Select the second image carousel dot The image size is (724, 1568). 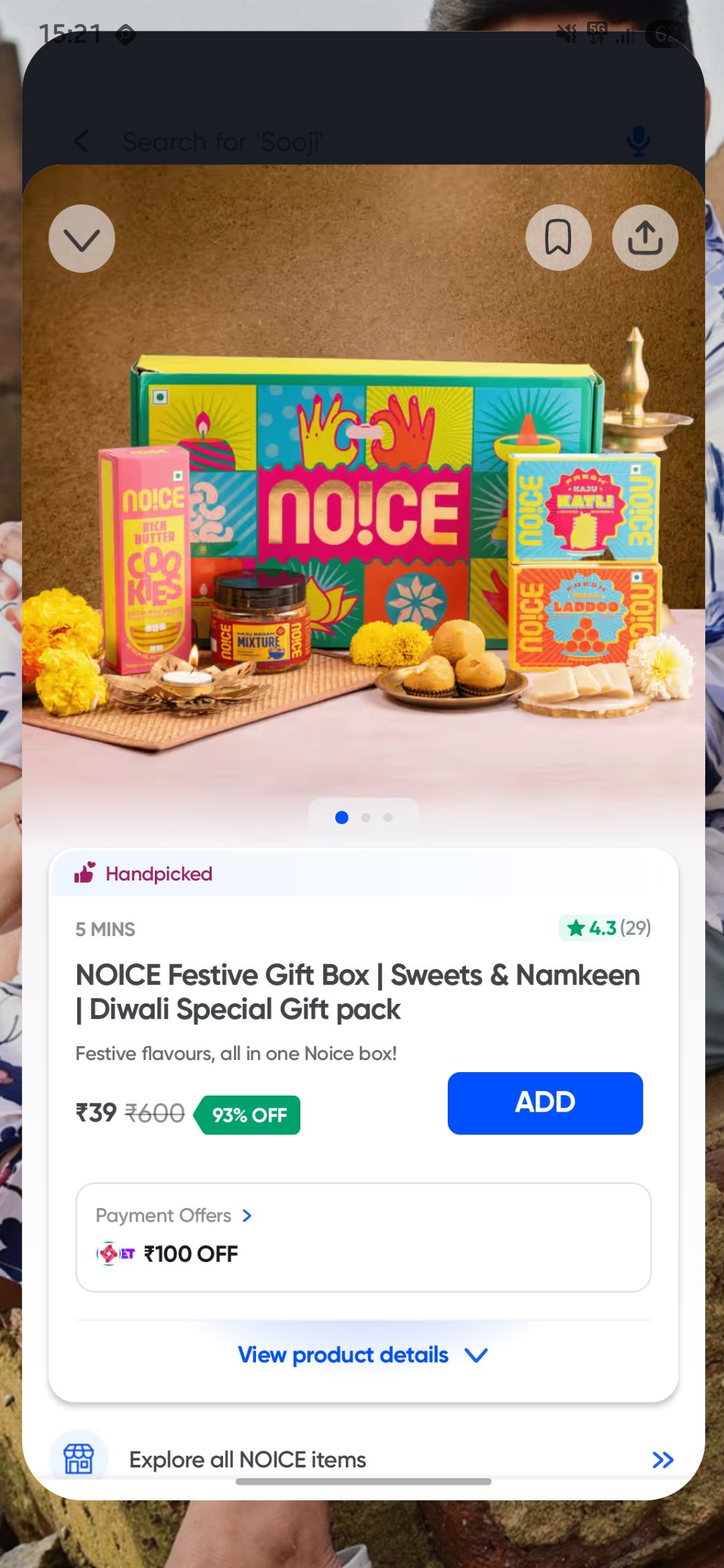coord(365,818)
